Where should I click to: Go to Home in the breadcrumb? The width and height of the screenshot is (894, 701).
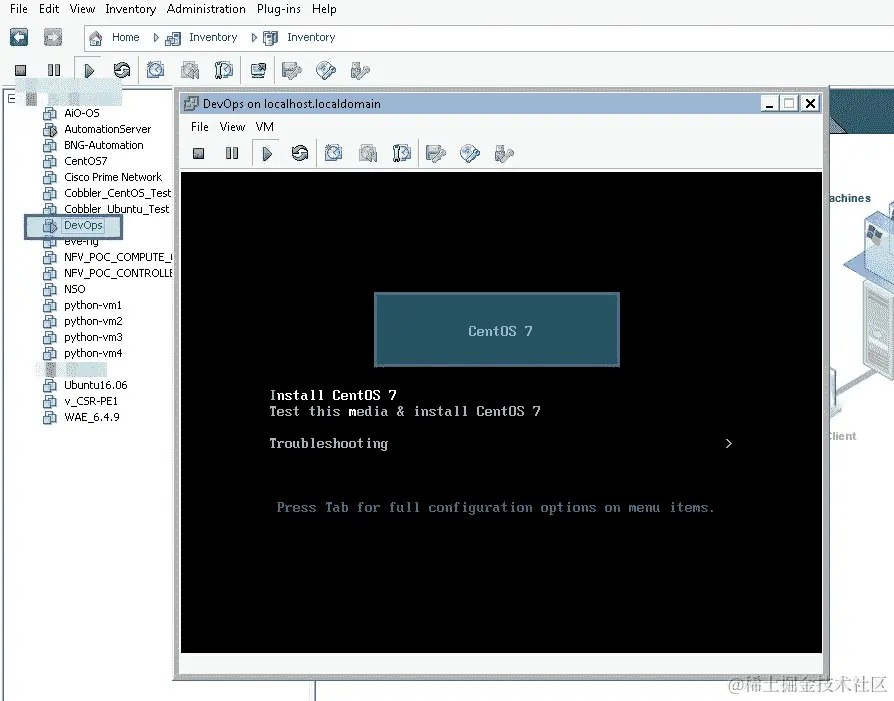pyautogui.click(x=125, y=37)
